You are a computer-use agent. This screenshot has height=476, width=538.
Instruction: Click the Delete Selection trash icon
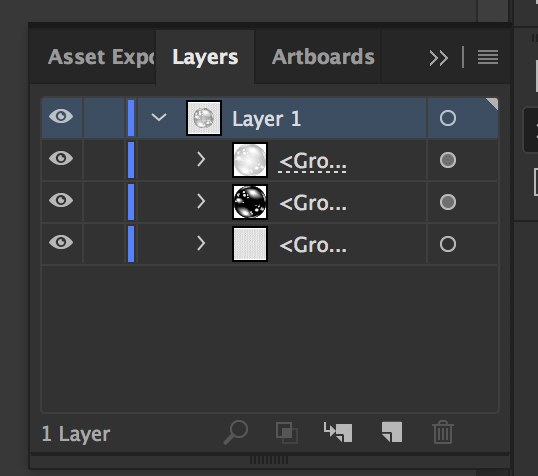pos(443,432)
